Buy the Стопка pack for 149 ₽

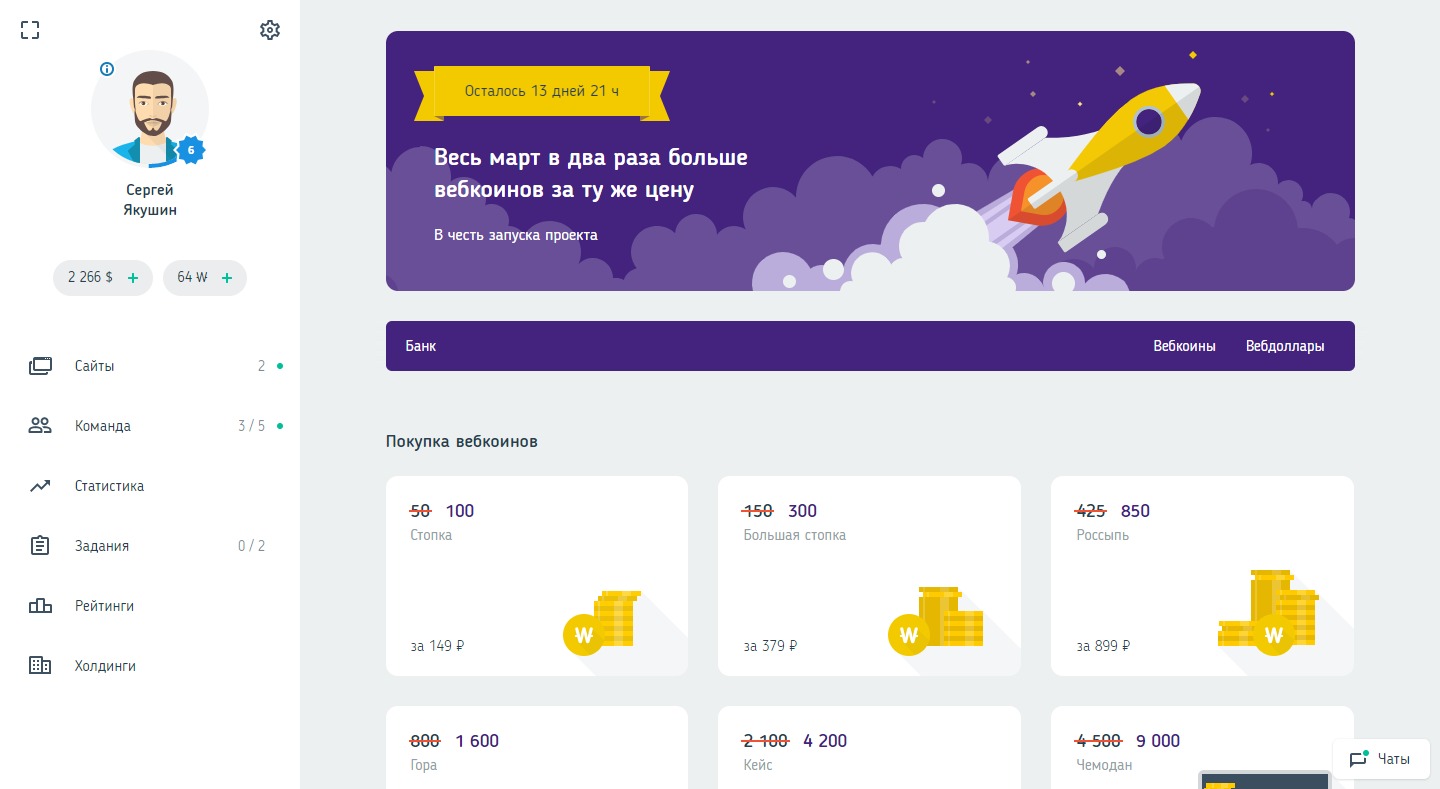pos(537,576)
